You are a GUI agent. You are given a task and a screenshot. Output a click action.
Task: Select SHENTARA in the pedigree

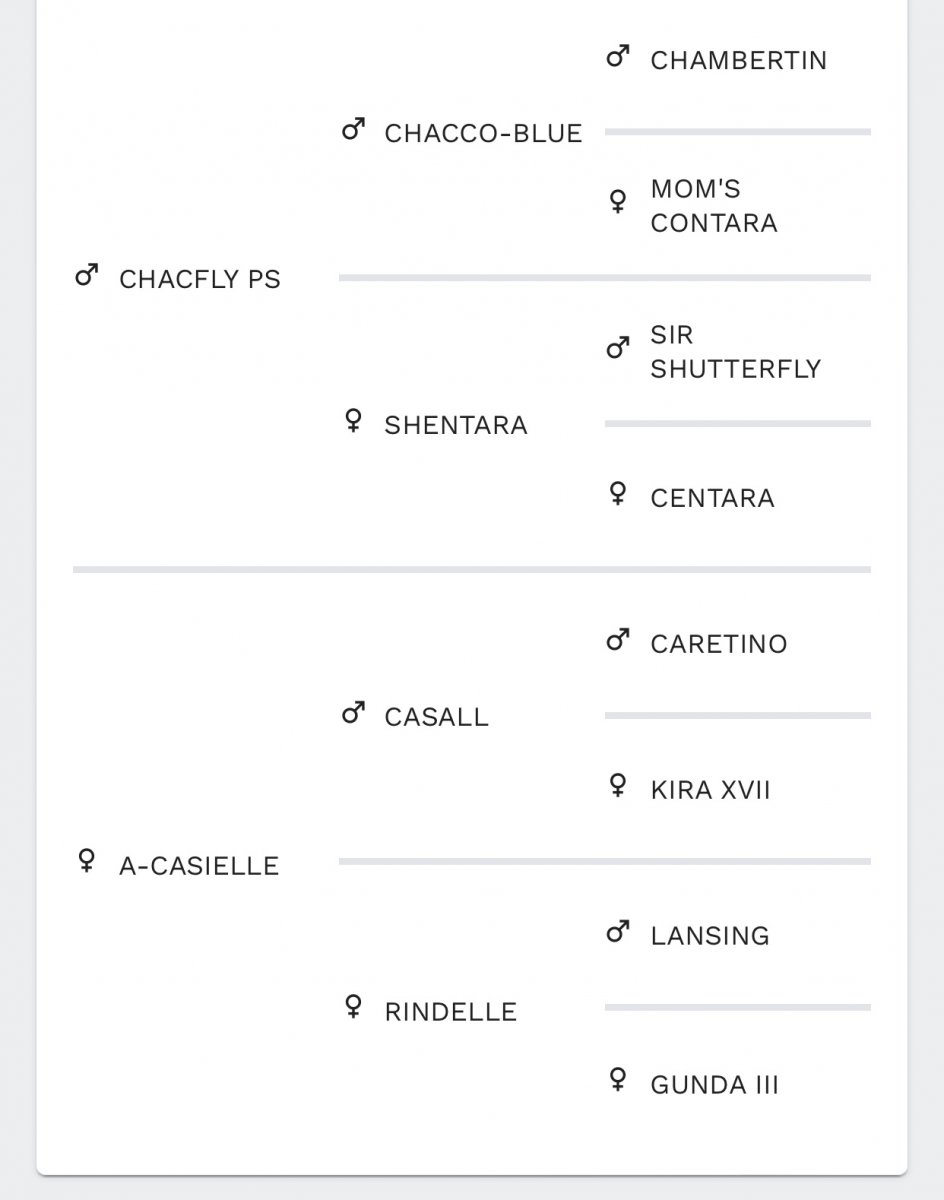click(x=456, y=425)
